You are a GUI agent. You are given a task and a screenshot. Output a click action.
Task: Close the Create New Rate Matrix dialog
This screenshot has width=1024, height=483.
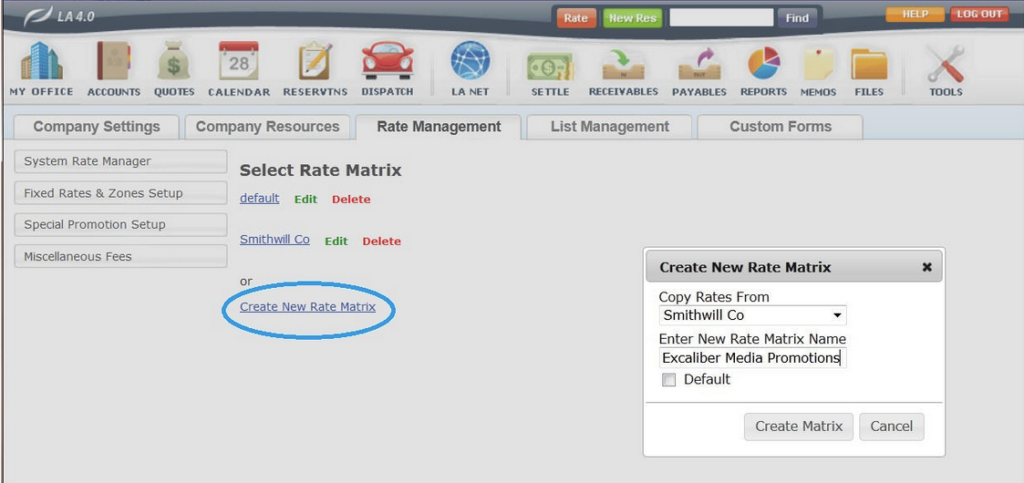coord(926,267)
